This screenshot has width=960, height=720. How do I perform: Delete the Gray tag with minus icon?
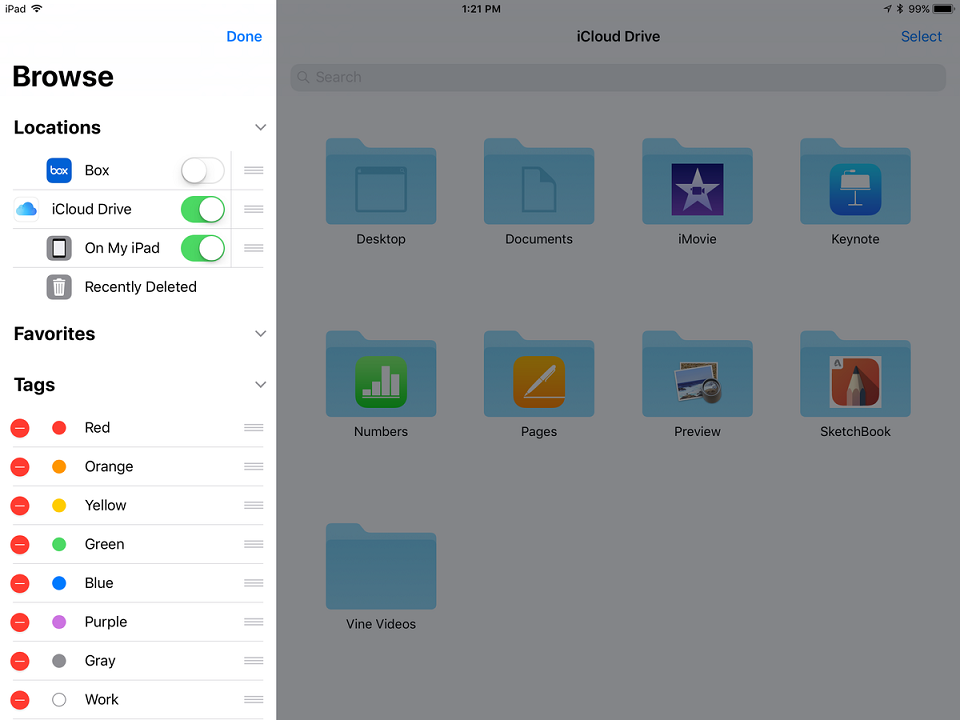(20, 661)
